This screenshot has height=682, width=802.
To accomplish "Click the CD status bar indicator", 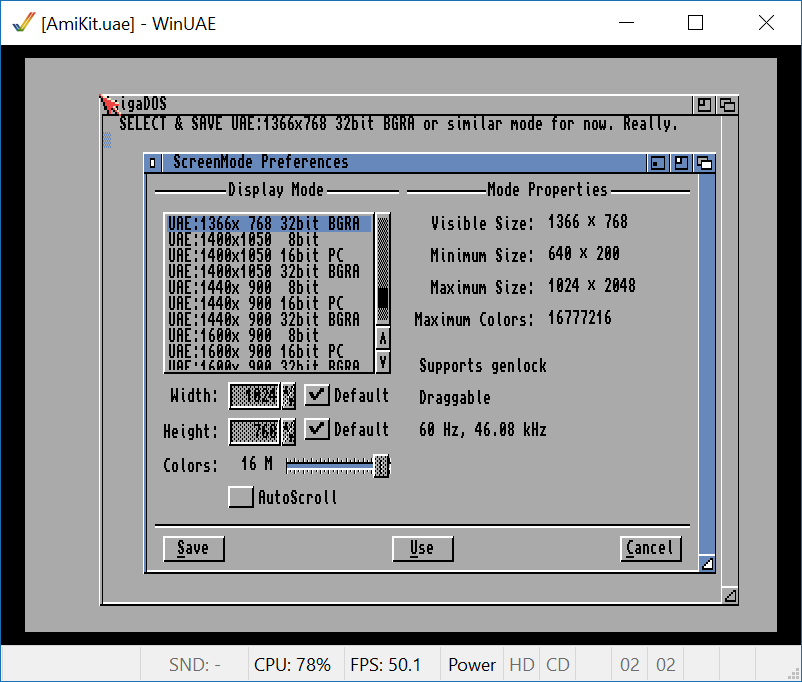I will pyautogui.click(x=558, y=665).
